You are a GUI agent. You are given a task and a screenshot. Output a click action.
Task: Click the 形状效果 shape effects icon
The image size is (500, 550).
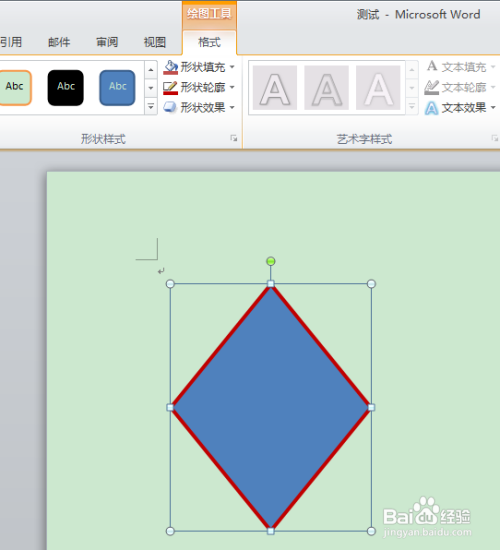(170, 107)
